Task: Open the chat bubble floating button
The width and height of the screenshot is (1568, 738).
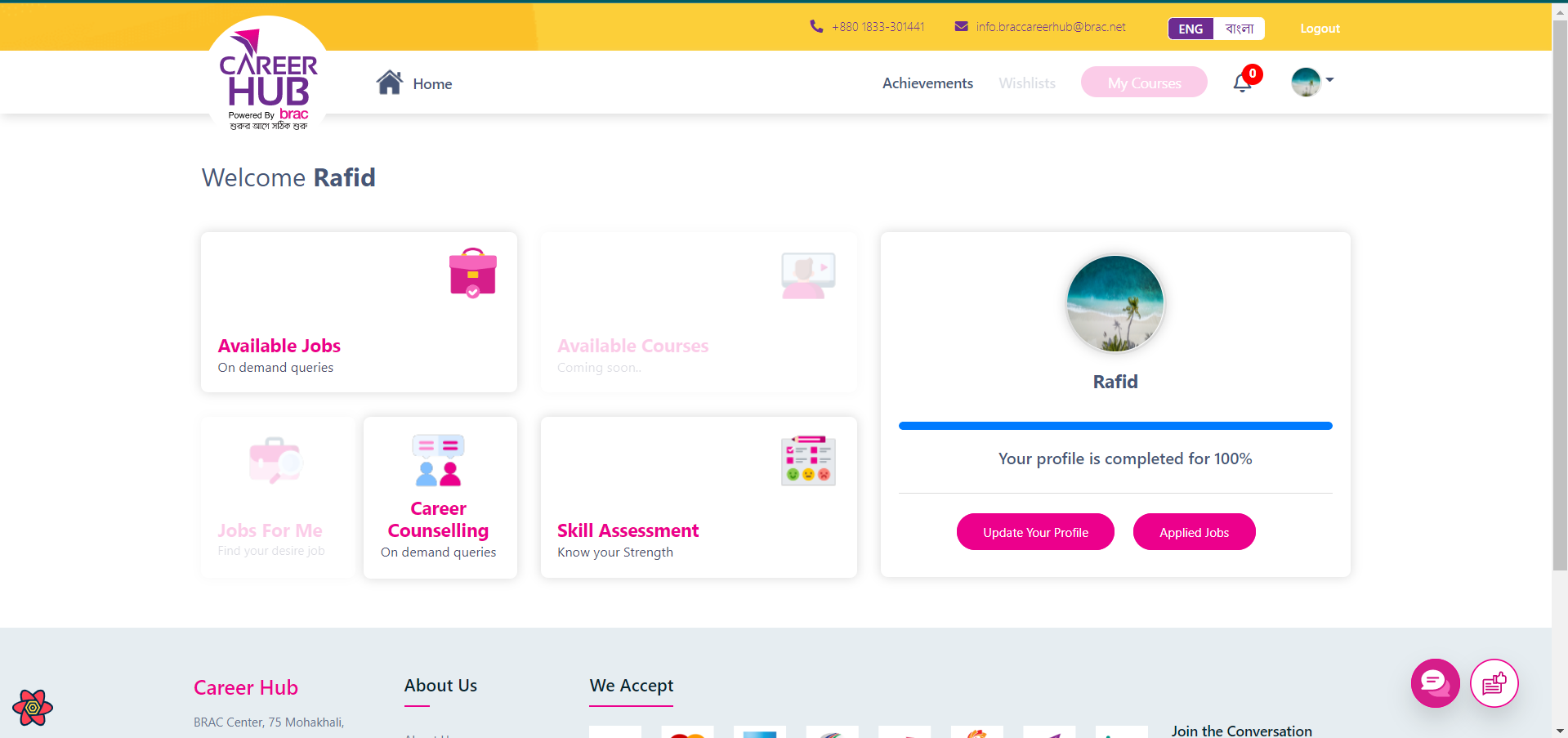Action: pyautogui.click(x=1435, y=682)
